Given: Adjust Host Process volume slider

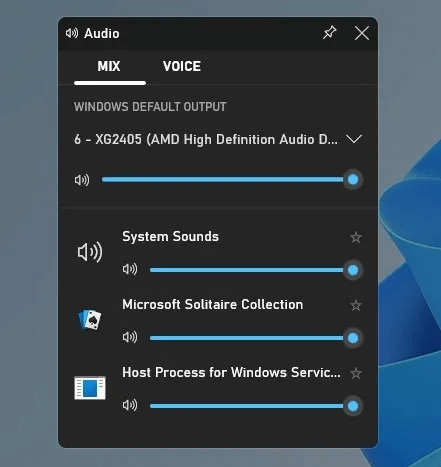Looking at the screenshot, I should point(256,406).
